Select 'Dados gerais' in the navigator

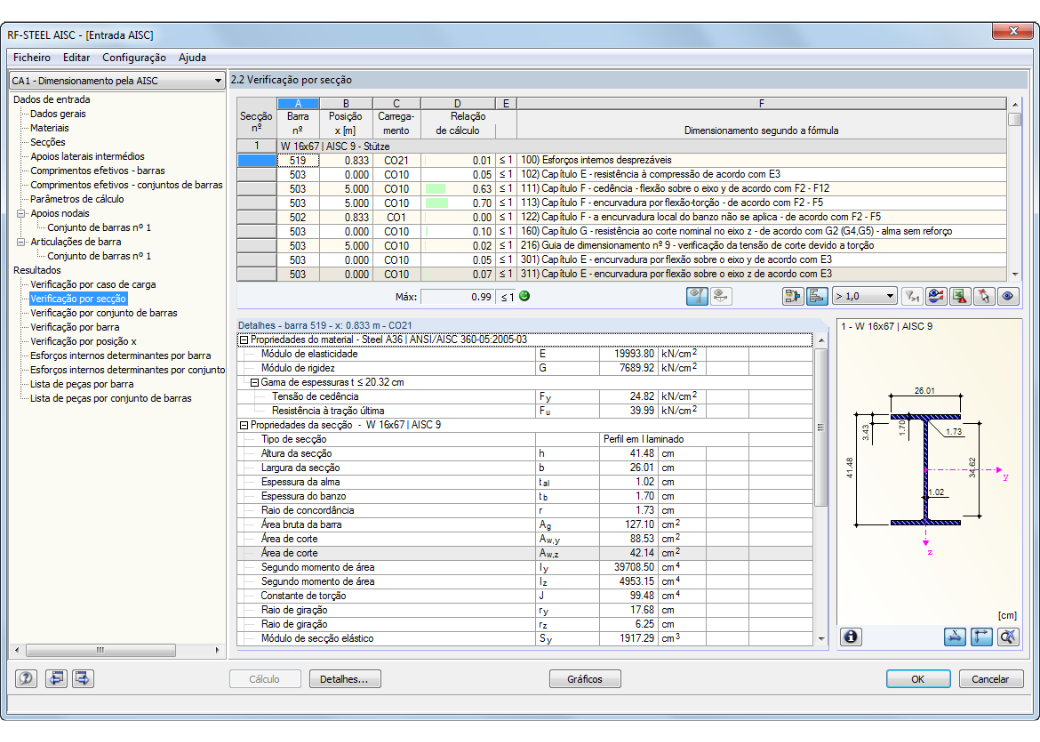(x=58, y=114)
